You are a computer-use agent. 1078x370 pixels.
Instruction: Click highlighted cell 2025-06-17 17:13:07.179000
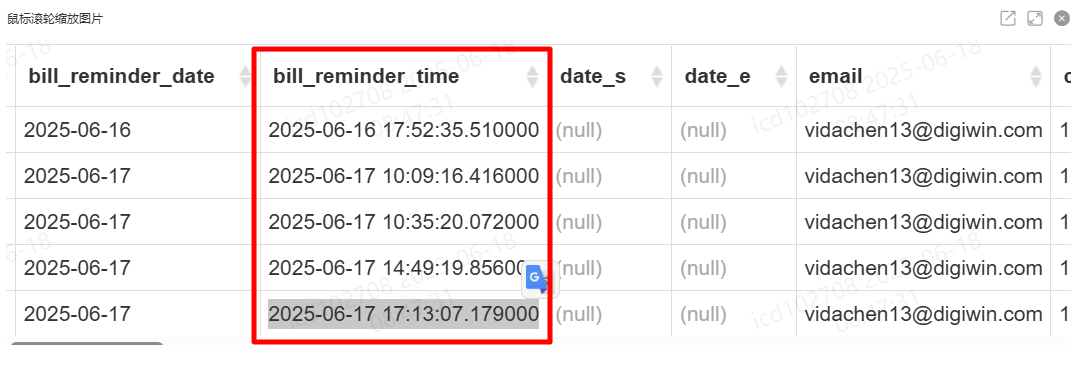404,314
